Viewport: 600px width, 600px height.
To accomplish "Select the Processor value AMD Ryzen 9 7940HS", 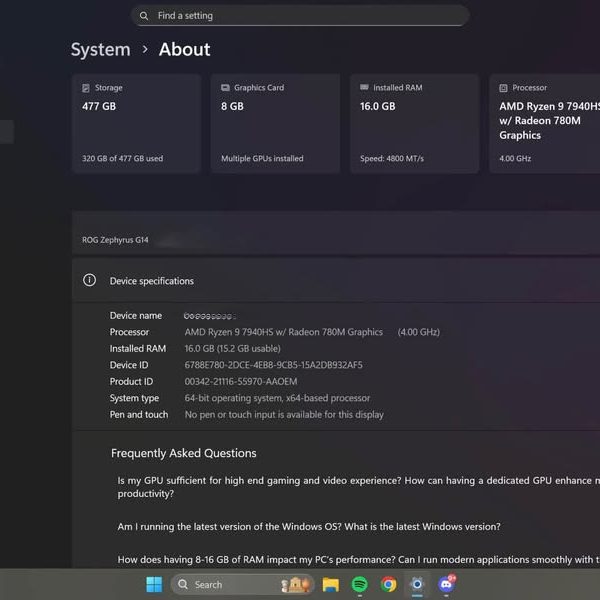I will tap(284, 332).
